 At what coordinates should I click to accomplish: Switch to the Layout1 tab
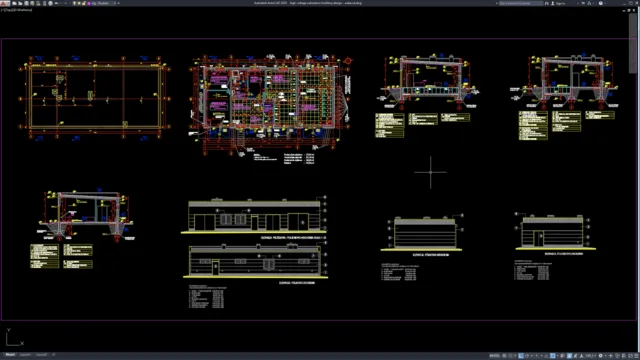tap(25, 355)
